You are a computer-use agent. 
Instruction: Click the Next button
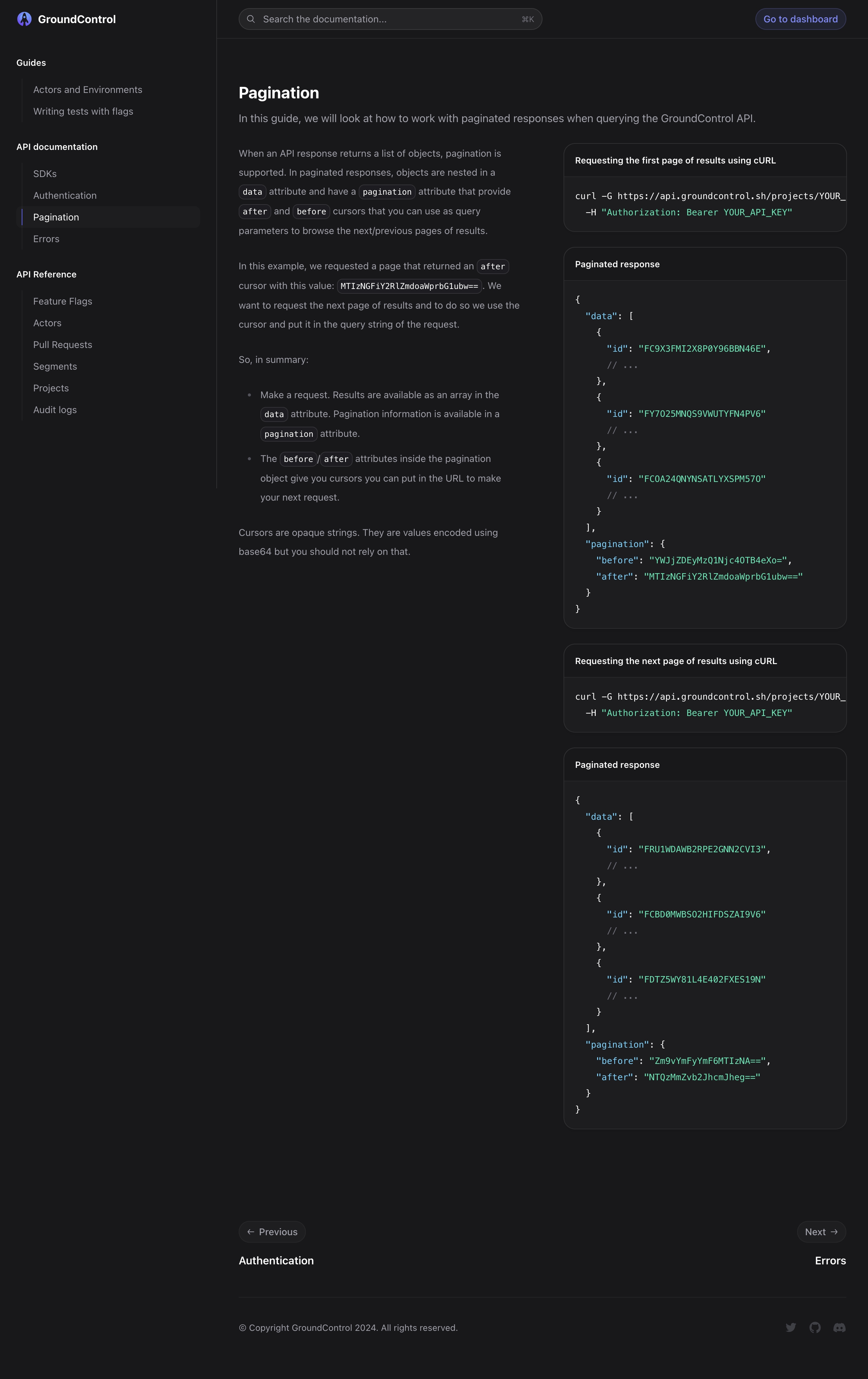pos(821,1232)
